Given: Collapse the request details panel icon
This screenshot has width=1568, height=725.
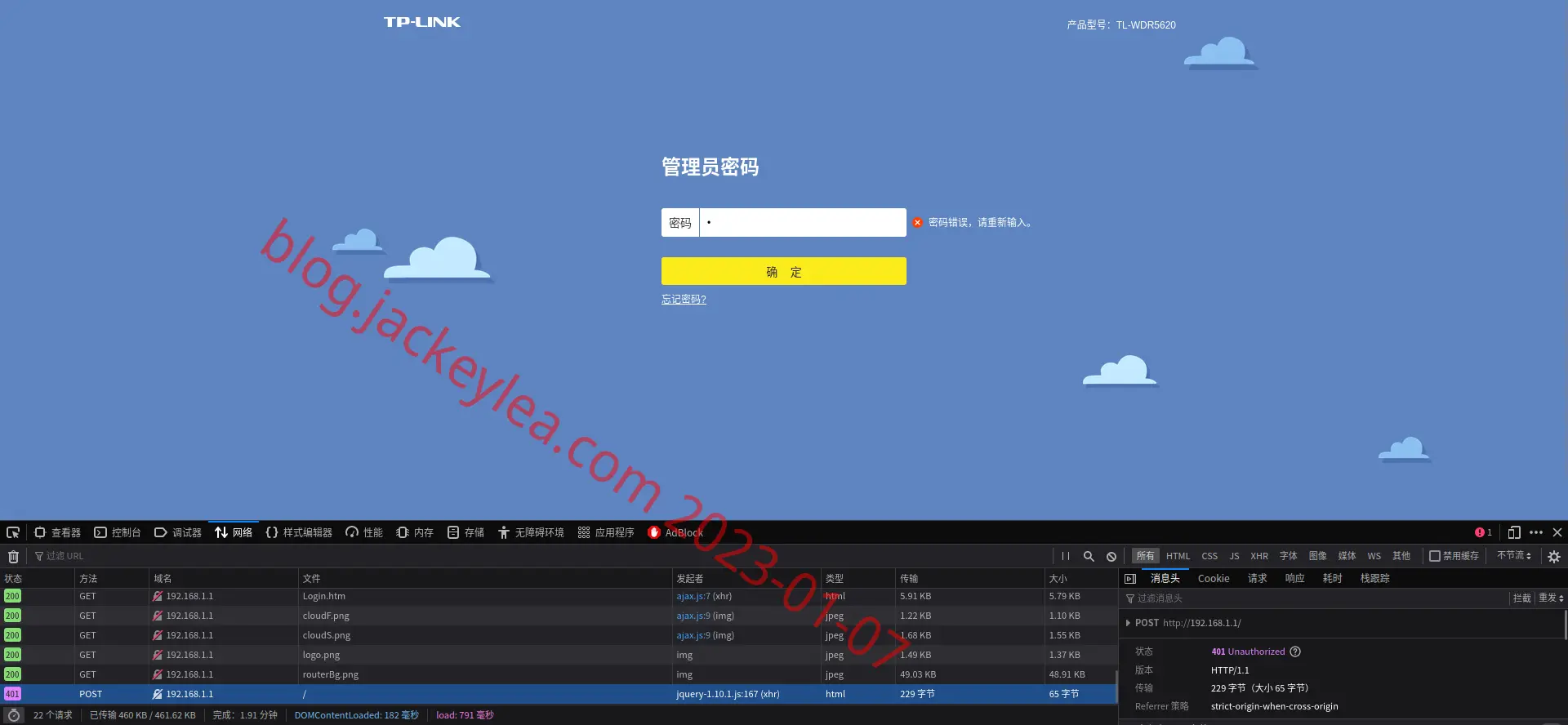Looking at the screenshot, I should click(x=1130, y=578).
